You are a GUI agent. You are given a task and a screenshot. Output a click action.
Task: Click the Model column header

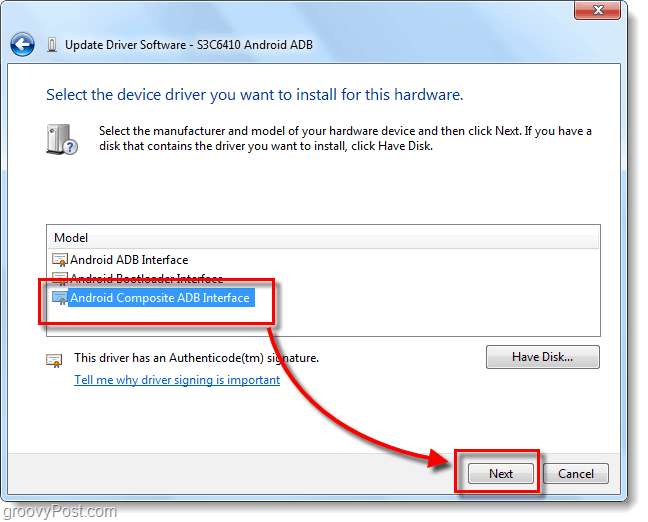coord(323,238)
